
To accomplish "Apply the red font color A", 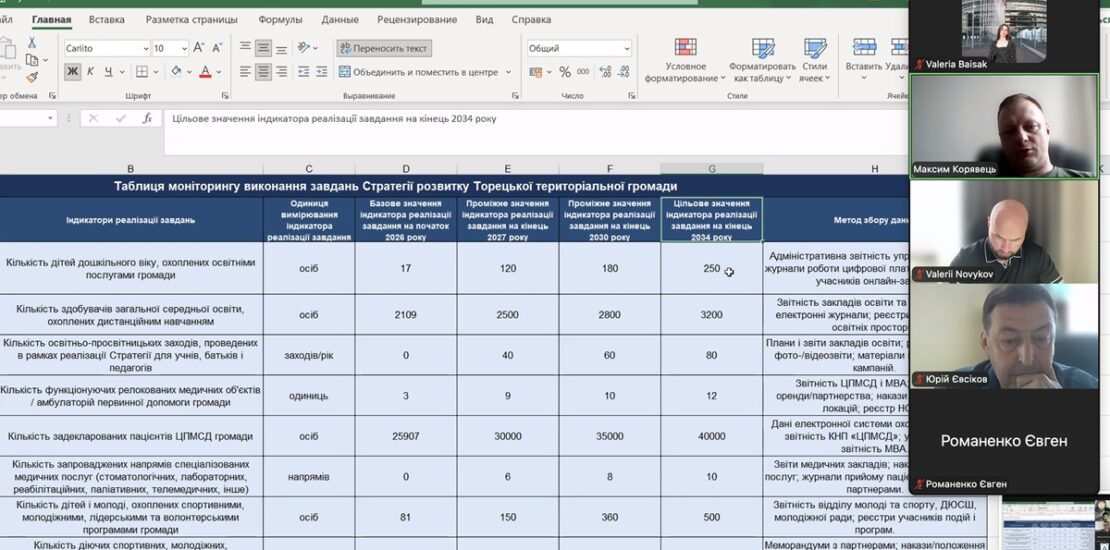I will point(205,71).
